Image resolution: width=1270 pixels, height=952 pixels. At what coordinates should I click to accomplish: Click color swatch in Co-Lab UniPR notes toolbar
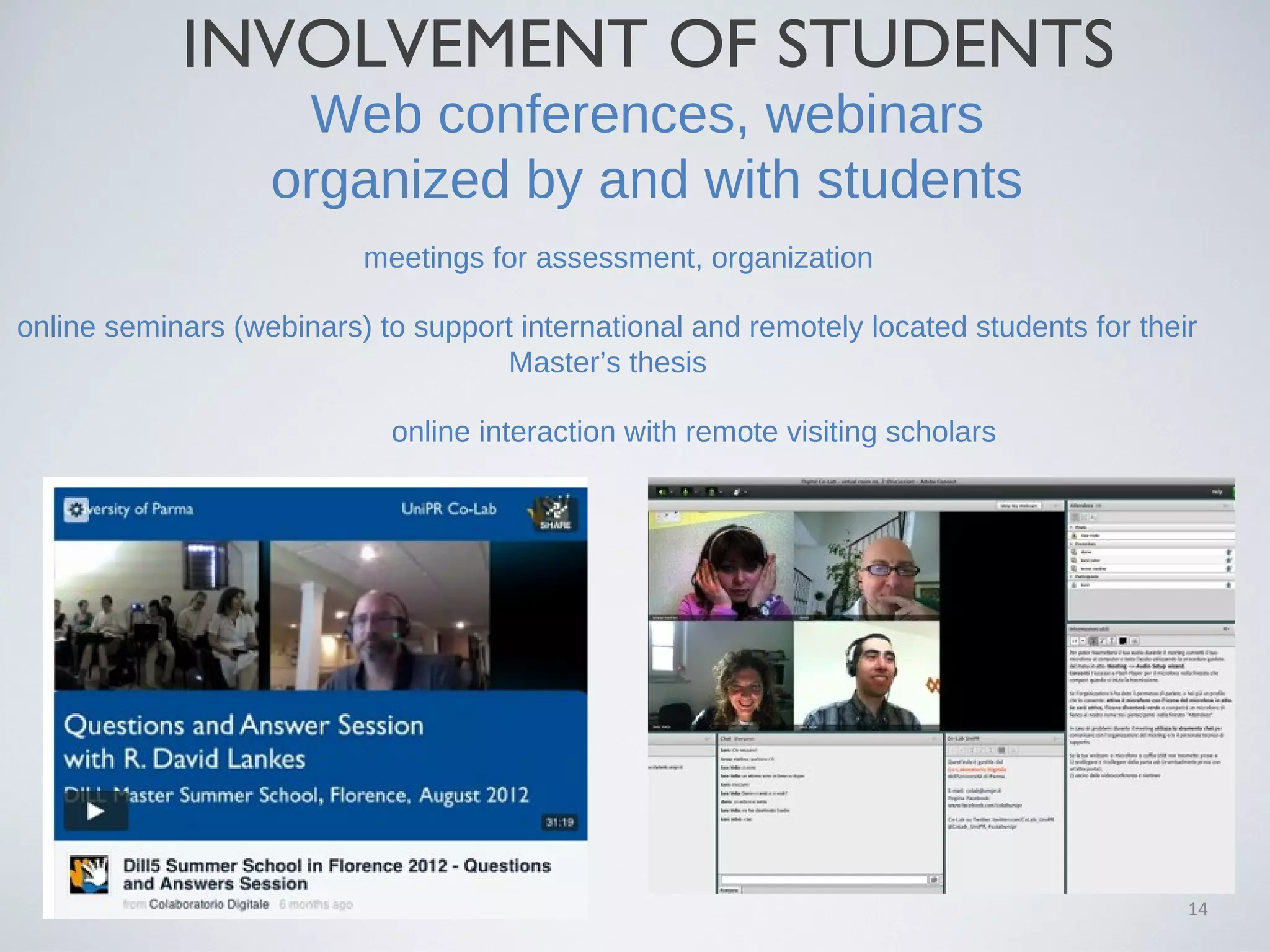pyautogui.click(x=1001, y=751)
